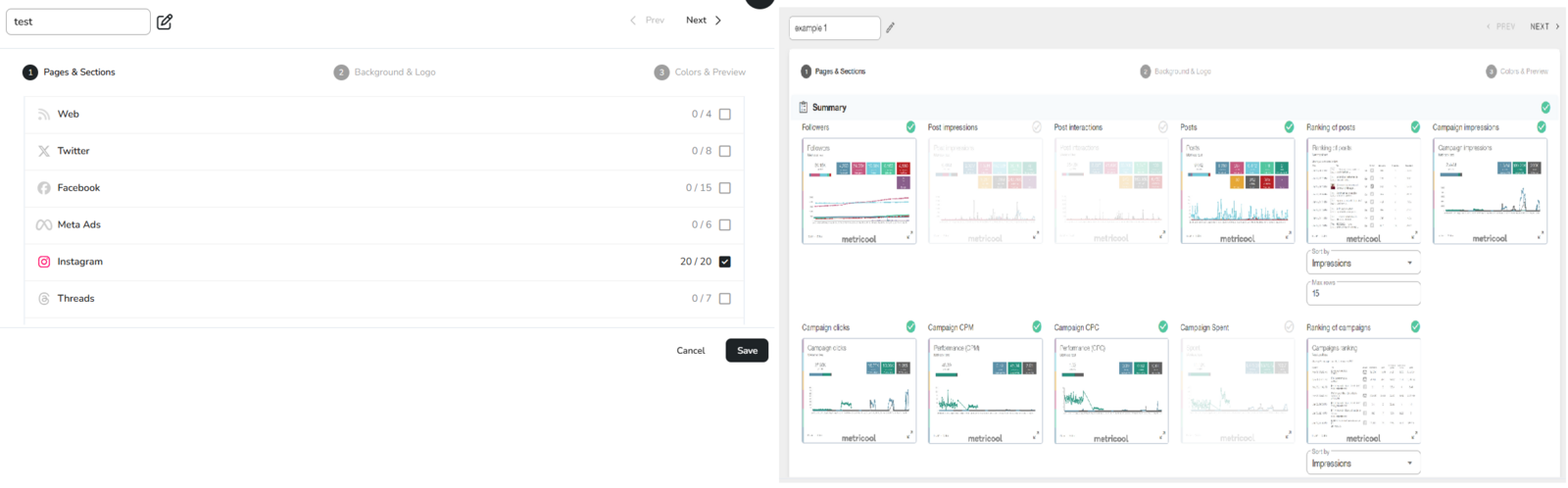Click the edit icon beside the 'test' name field
Image resolution: width=1568 pixels, height=488 pixels.
coord(165,22)
